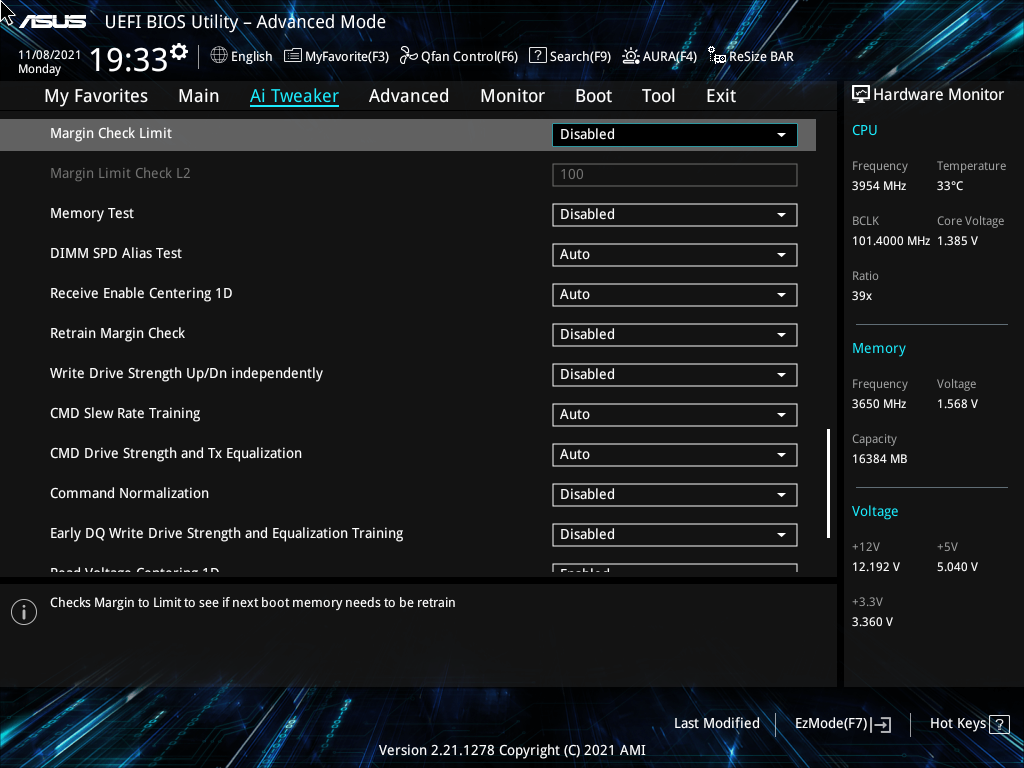Screen dimensions: 1024x768
Task: Click BCLK value 101.4000 MHz
Action: 891,241
